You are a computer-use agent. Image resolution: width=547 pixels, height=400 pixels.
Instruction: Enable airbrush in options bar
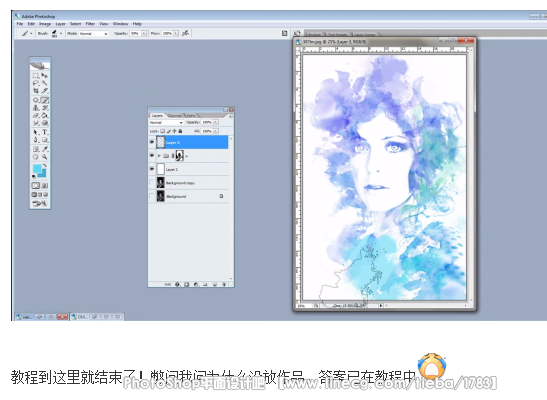[186, 33]
